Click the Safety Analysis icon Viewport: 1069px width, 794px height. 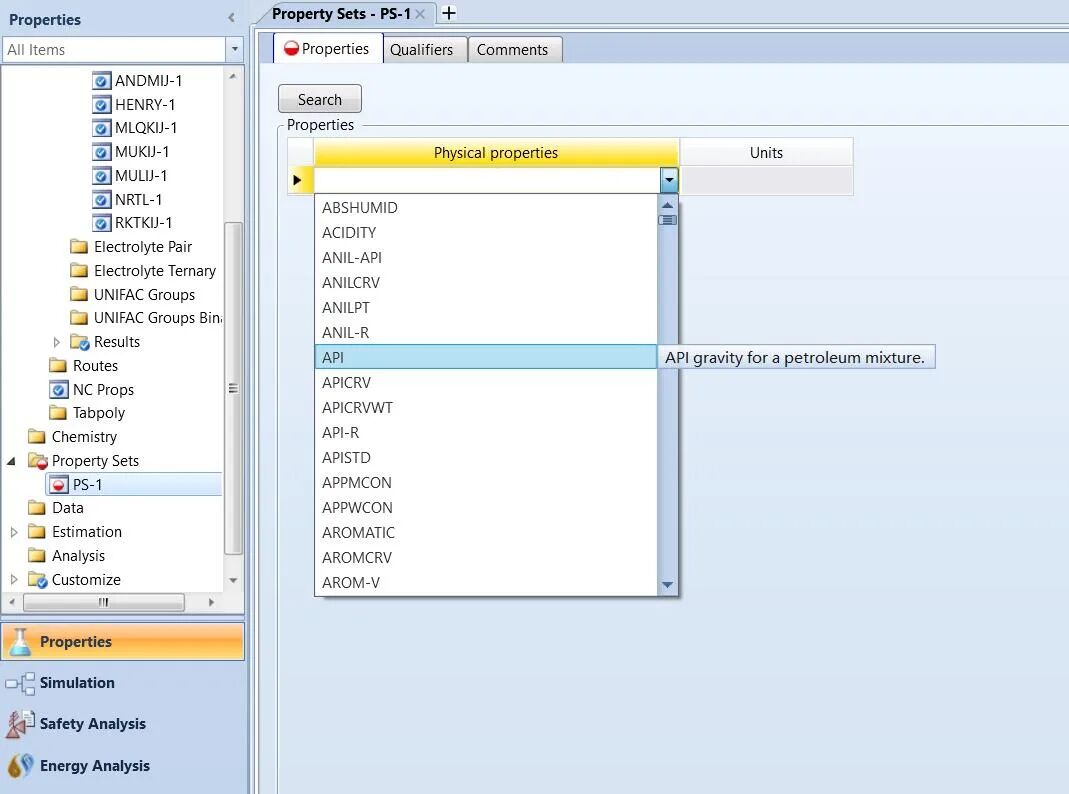(20, 724)
